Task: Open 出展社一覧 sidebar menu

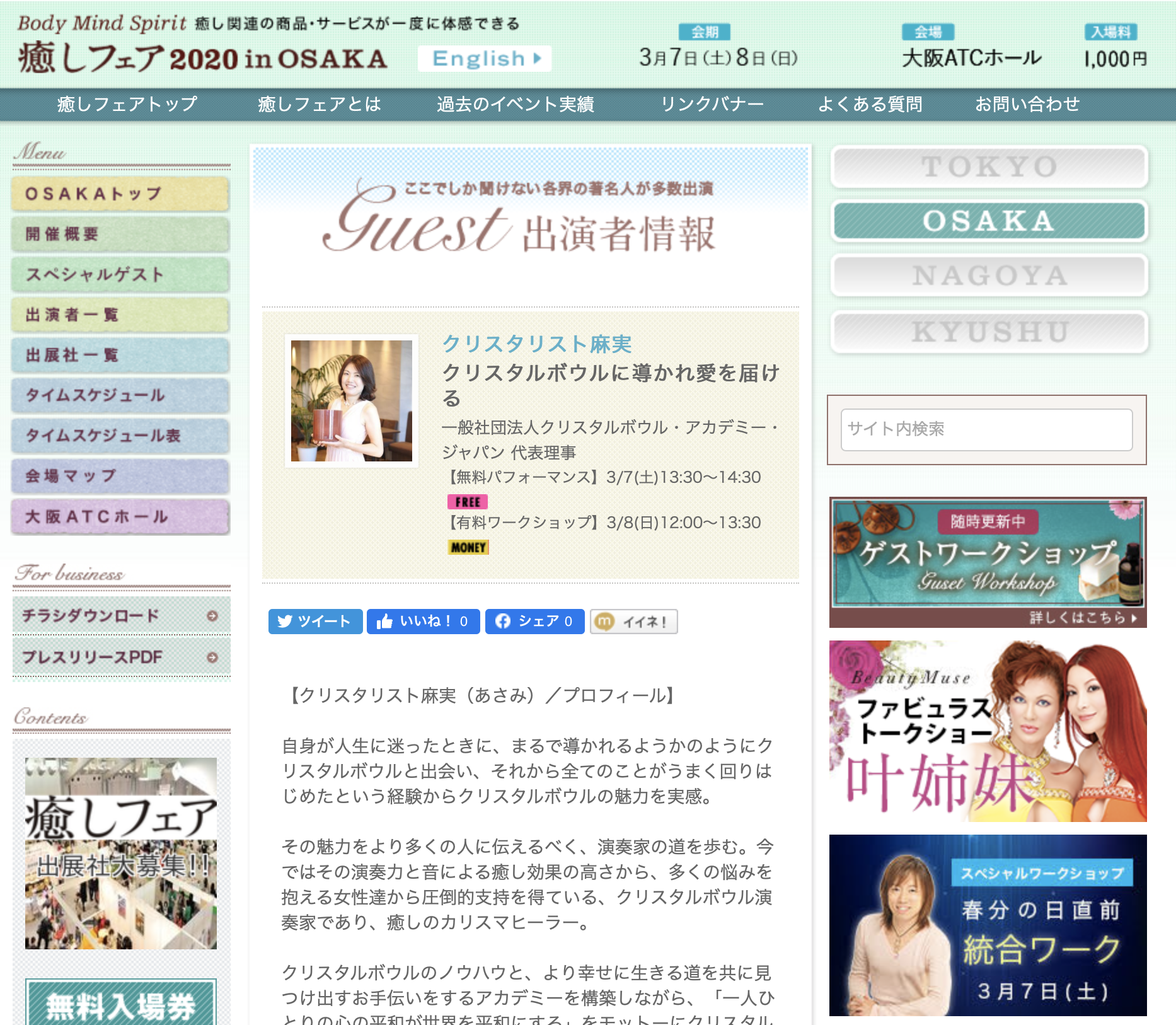Action: (120, 356)
